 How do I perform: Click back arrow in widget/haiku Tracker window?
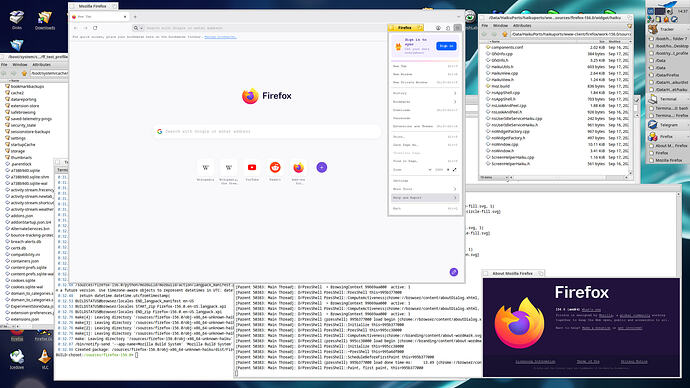click(485, 34)
